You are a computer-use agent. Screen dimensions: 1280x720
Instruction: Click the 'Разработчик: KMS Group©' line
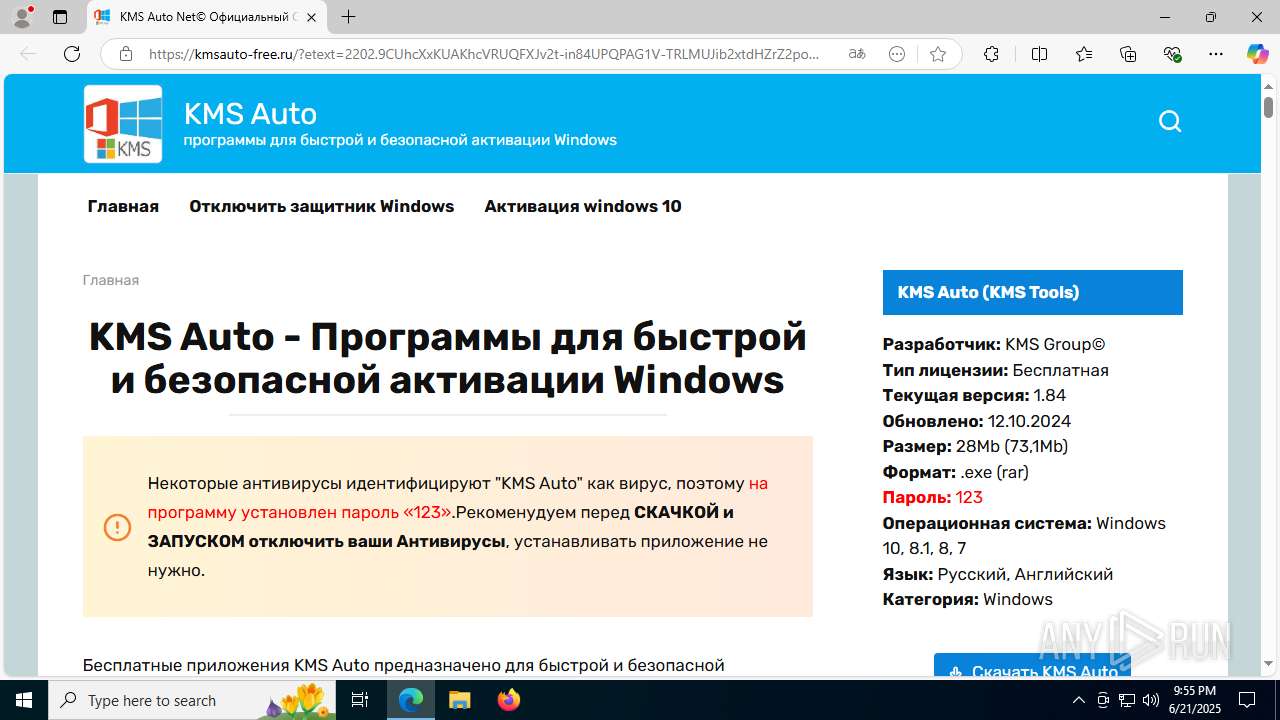pyautogui.click(x=994, y=344)
